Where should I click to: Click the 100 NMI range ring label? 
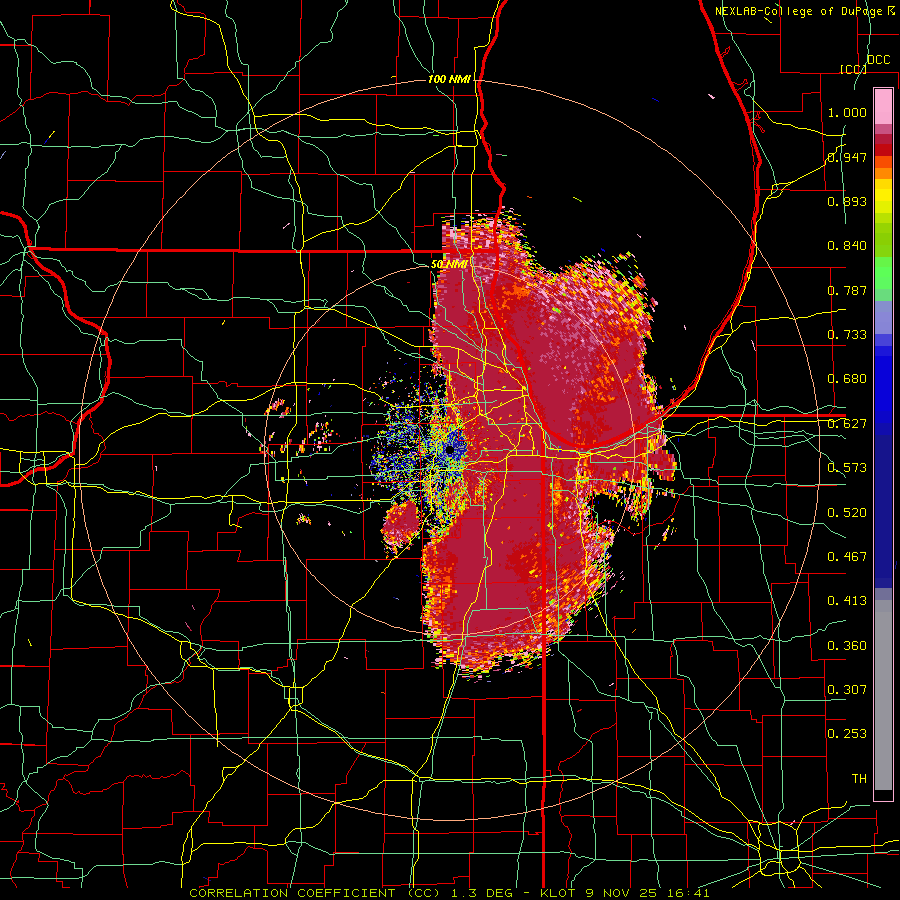click(x=449, y=79)
